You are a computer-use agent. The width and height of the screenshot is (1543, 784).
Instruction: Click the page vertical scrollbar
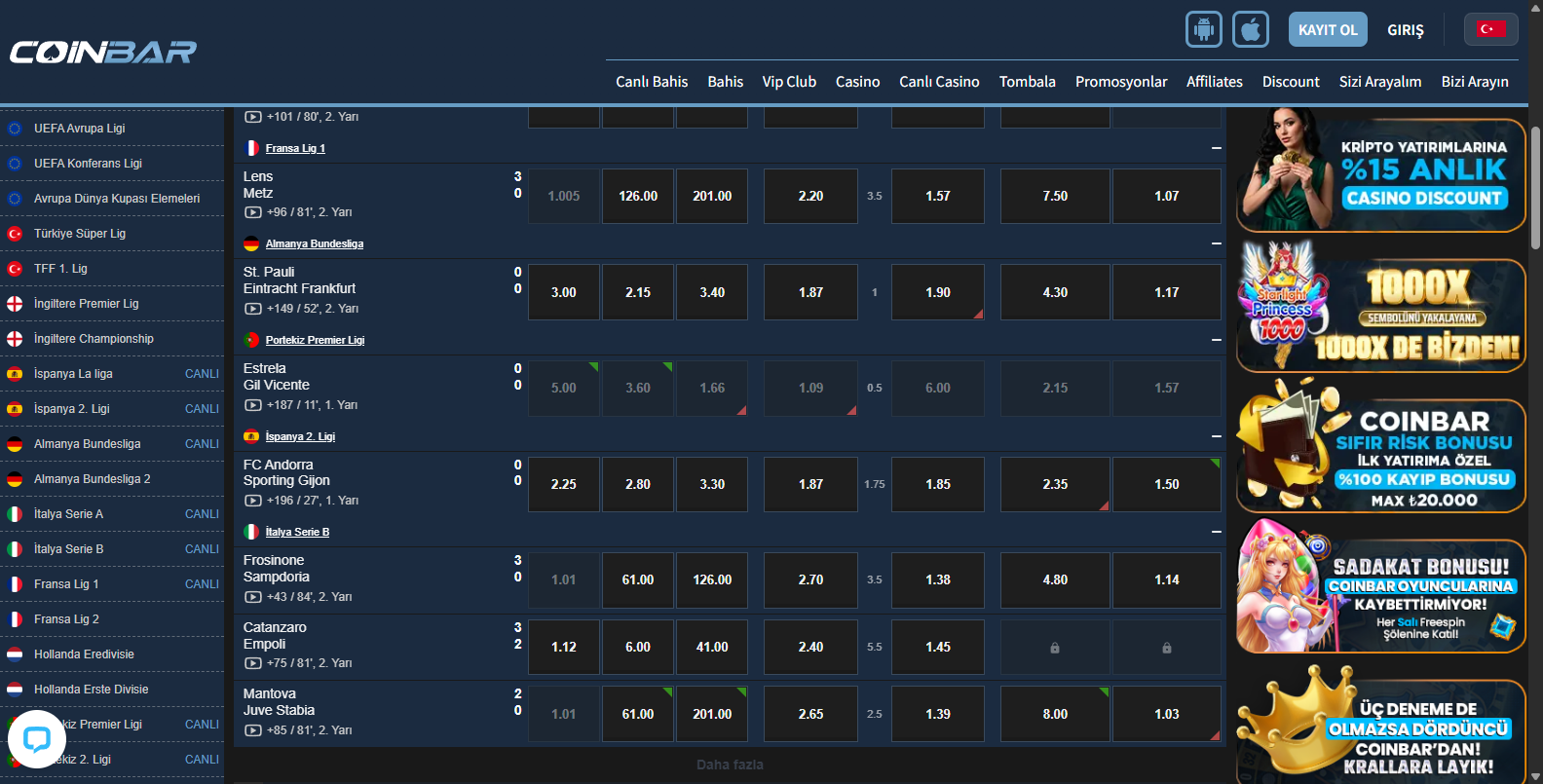(1535, 185)
